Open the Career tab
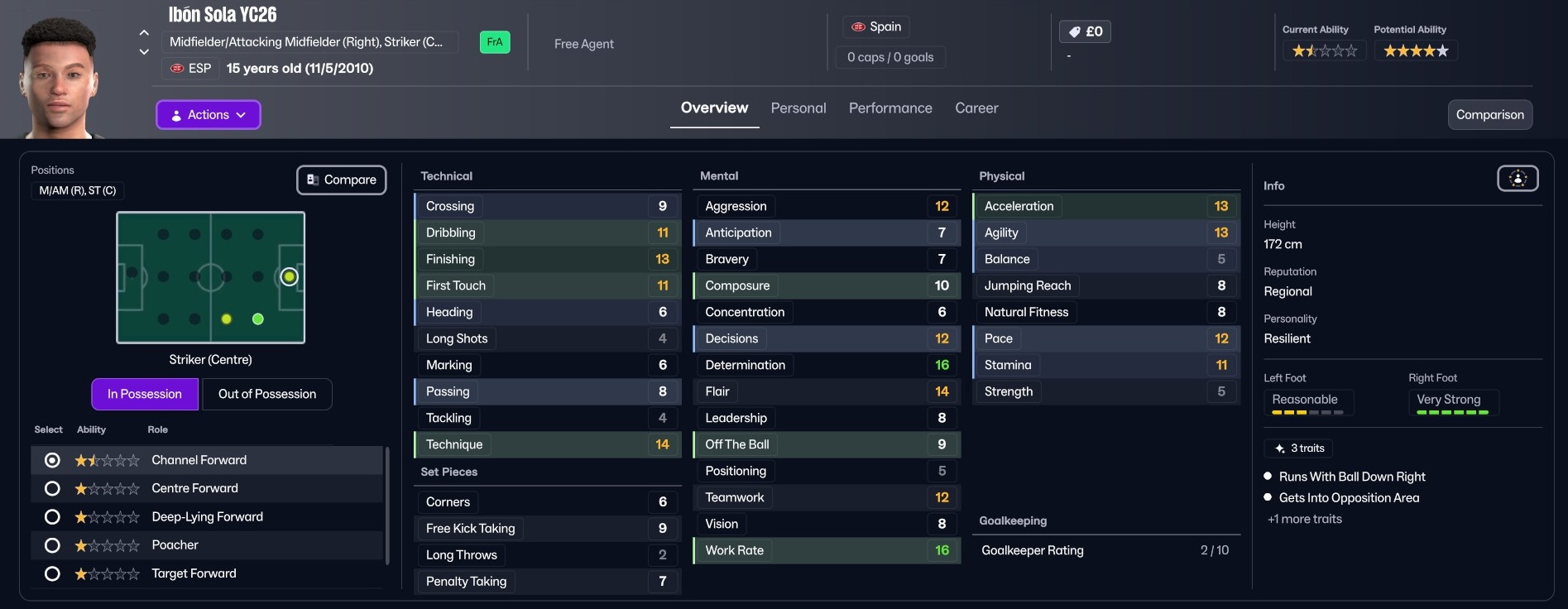Viewport: 1568px width, 609px height. pyautogui.click(x=976, y=108)
